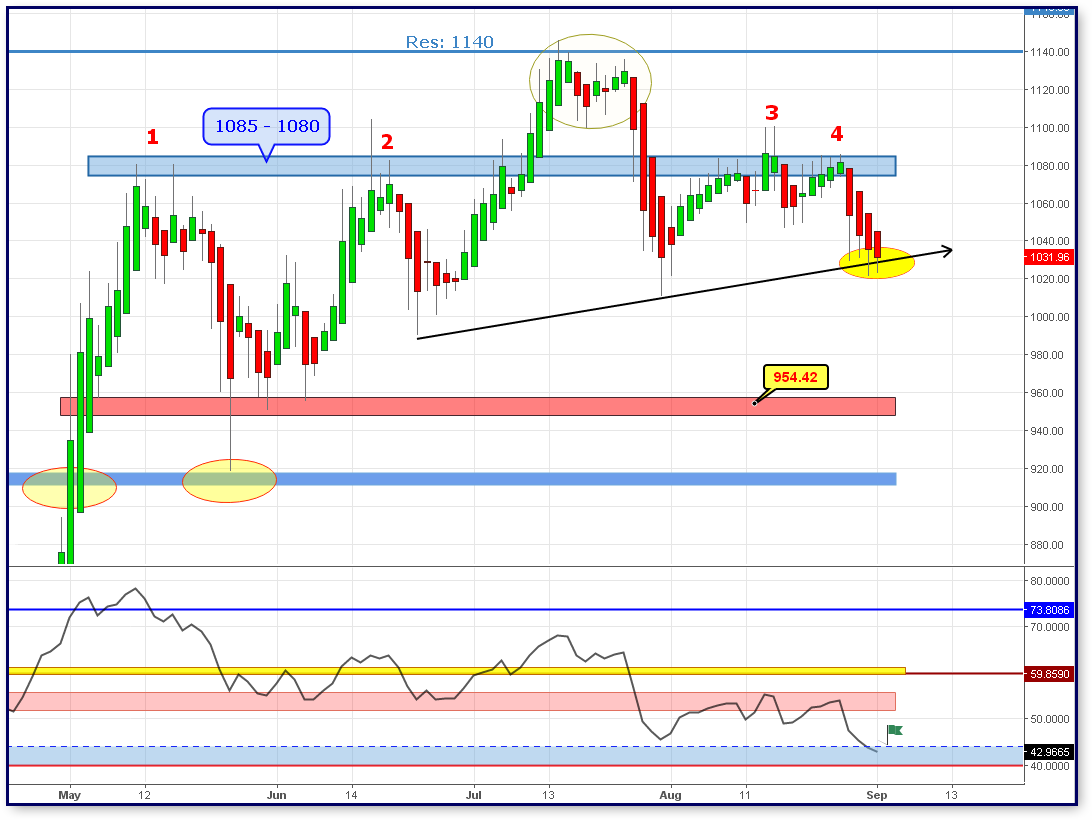Click the 40.0000 indicator axis label
Screen dimensions: 1092x820
click(x=1050, y=766)
